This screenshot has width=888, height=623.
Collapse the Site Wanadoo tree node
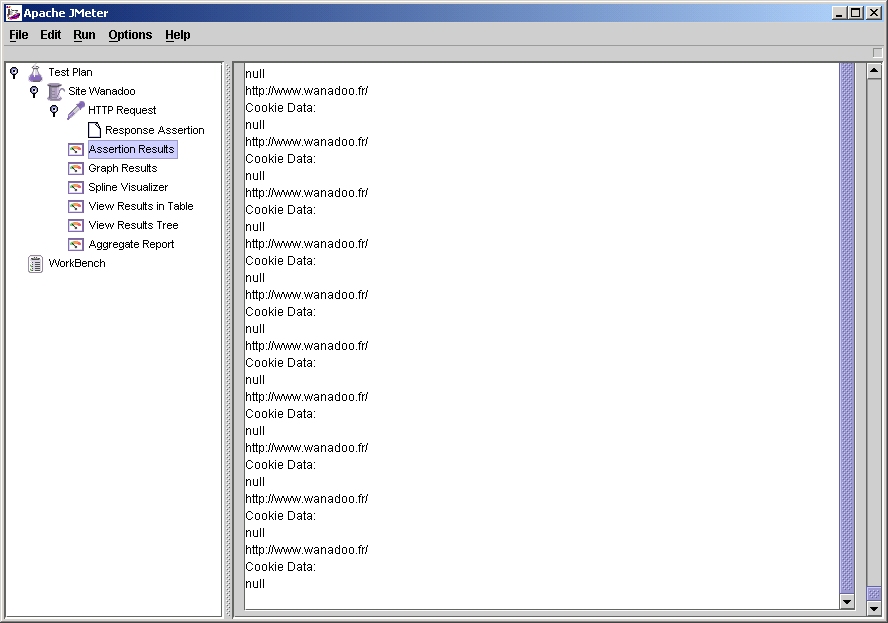tap(34, 91)
